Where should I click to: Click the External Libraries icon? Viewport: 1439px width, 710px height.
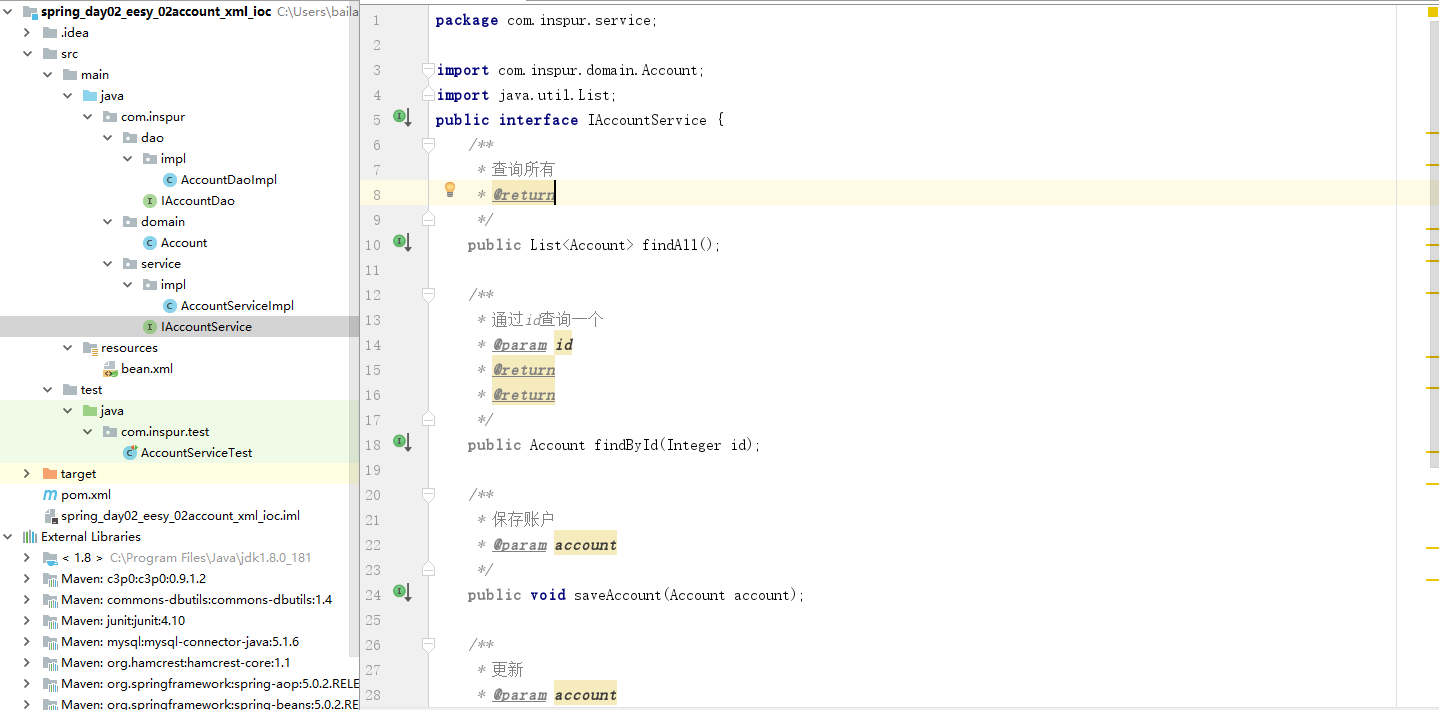(x=30, y=537)
